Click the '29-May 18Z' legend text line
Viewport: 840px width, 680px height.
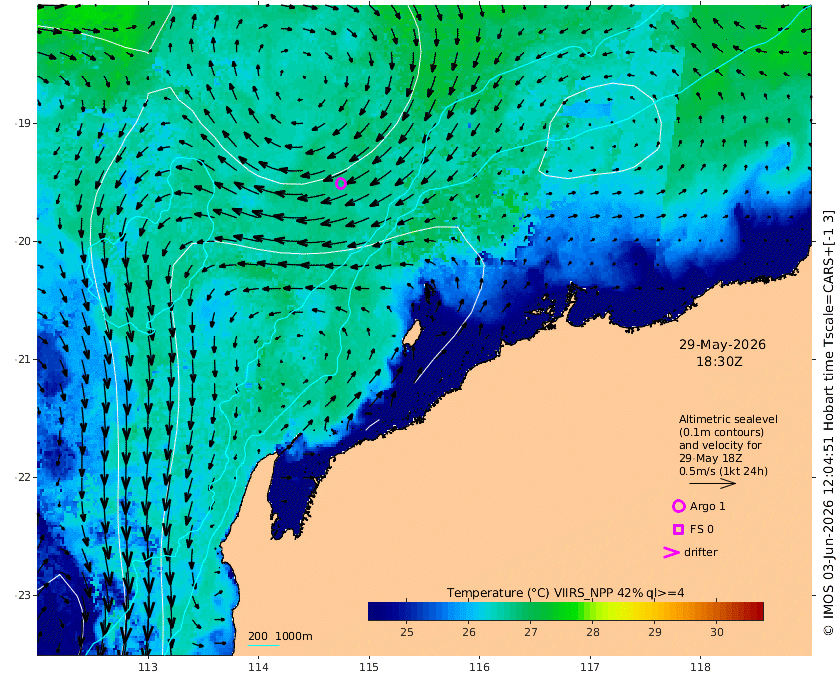(710, 459)
